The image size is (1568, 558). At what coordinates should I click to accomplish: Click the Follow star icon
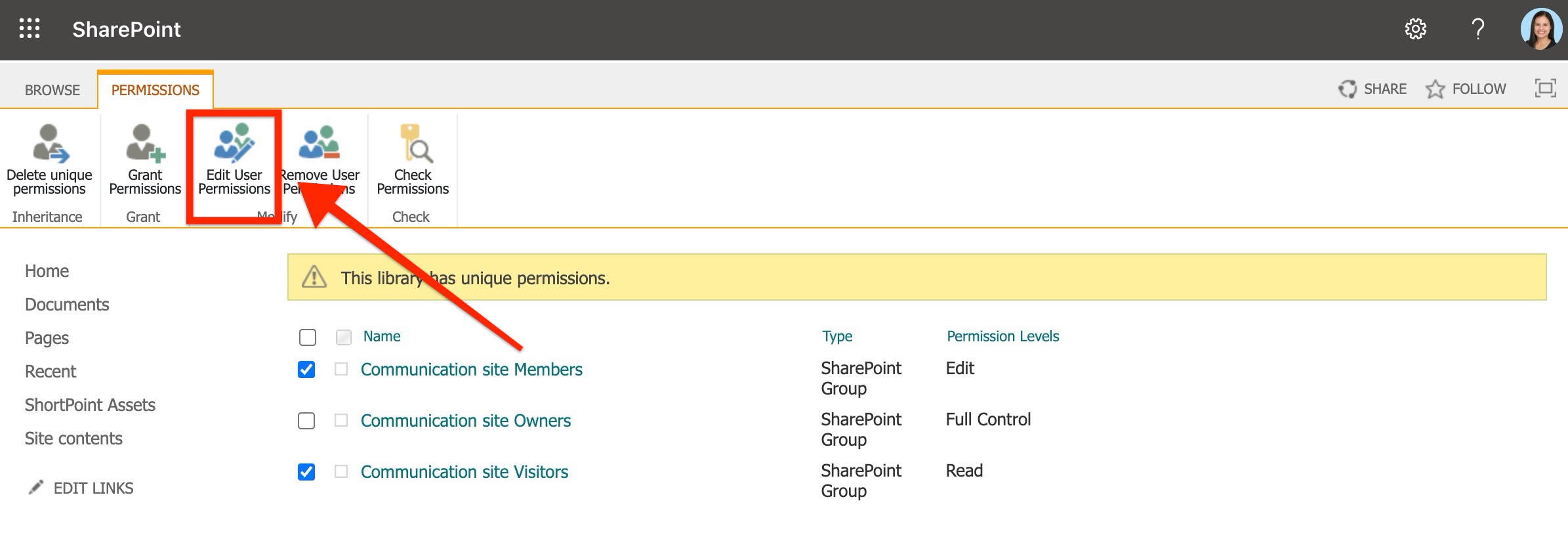click(1435, 89)
